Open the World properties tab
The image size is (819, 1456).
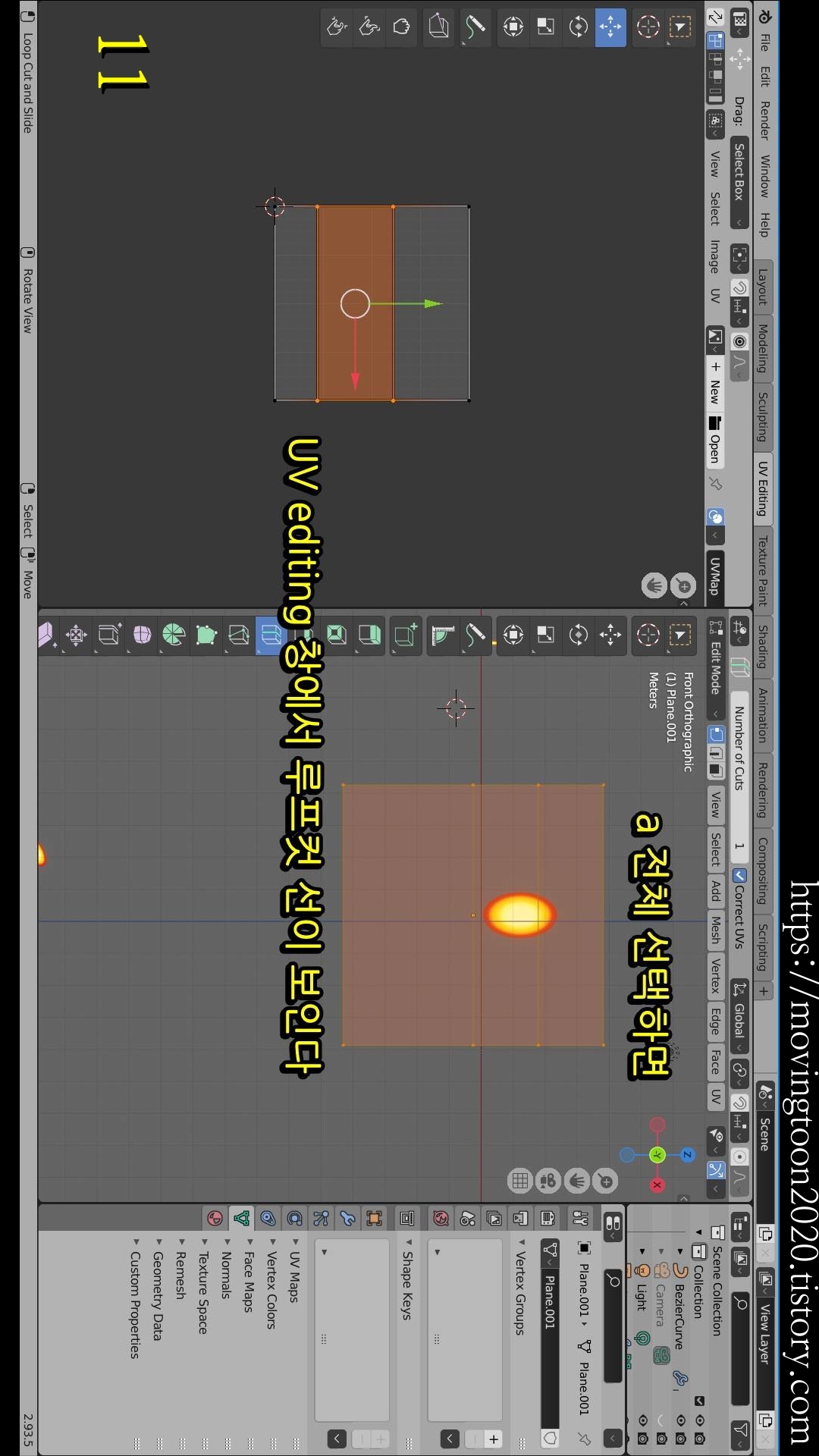point(441,1218)
